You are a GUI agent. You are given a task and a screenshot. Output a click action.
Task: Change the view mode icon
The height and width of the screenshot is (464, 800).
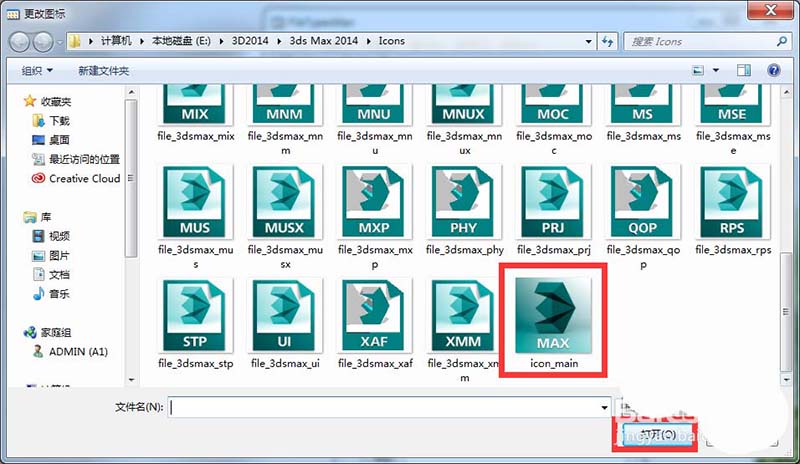[x=698, y=70]
